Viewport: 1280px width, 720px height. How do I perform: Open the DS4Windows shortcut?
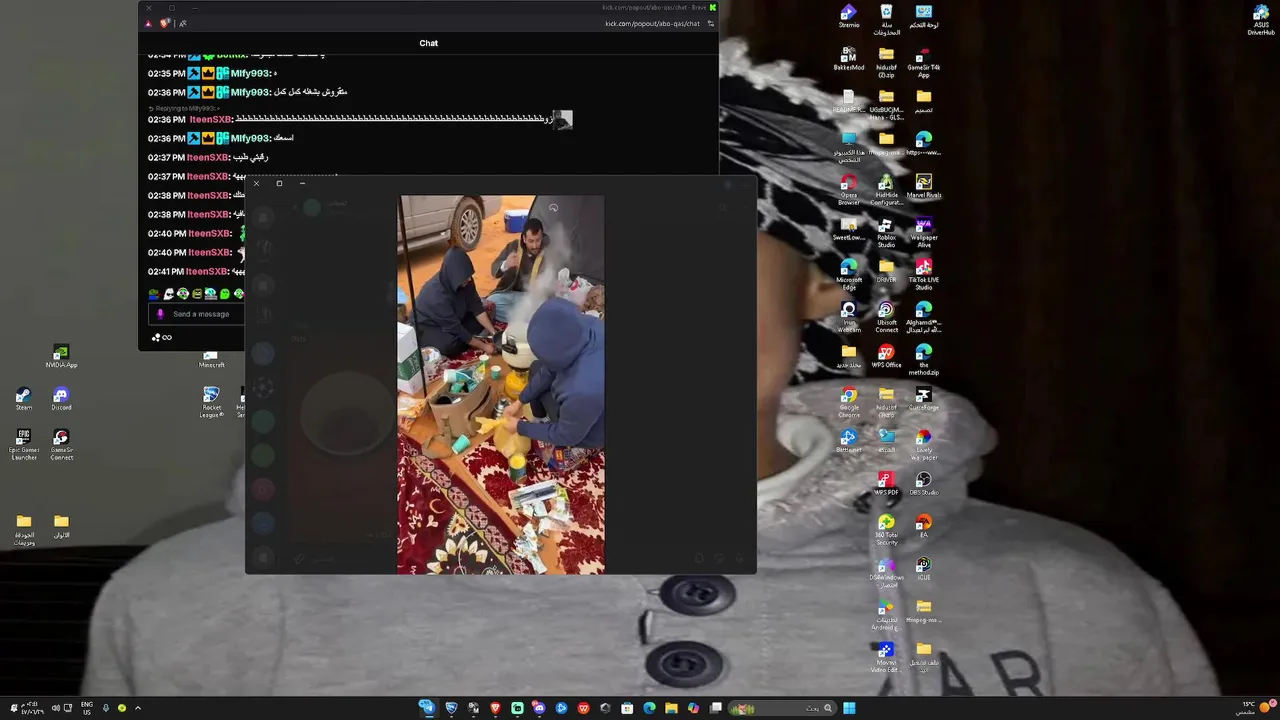click(x=886, y=572)
